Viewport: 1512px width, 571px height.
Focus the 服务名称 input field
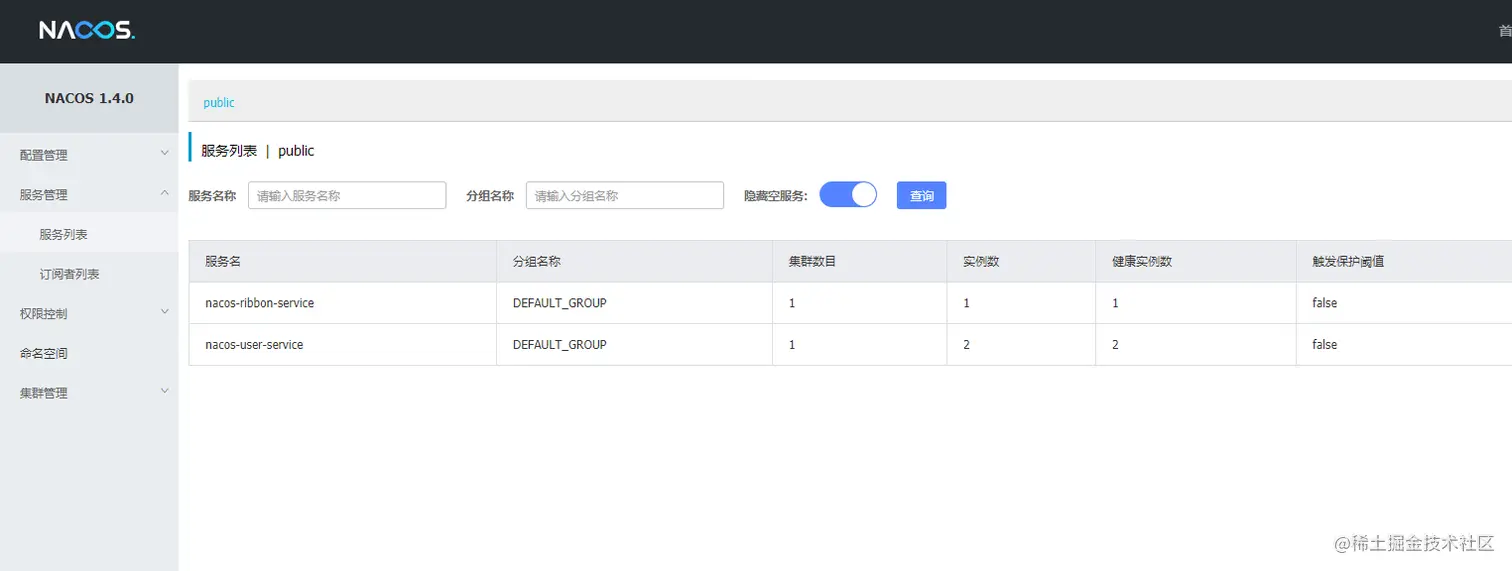(x=347, y=196)
